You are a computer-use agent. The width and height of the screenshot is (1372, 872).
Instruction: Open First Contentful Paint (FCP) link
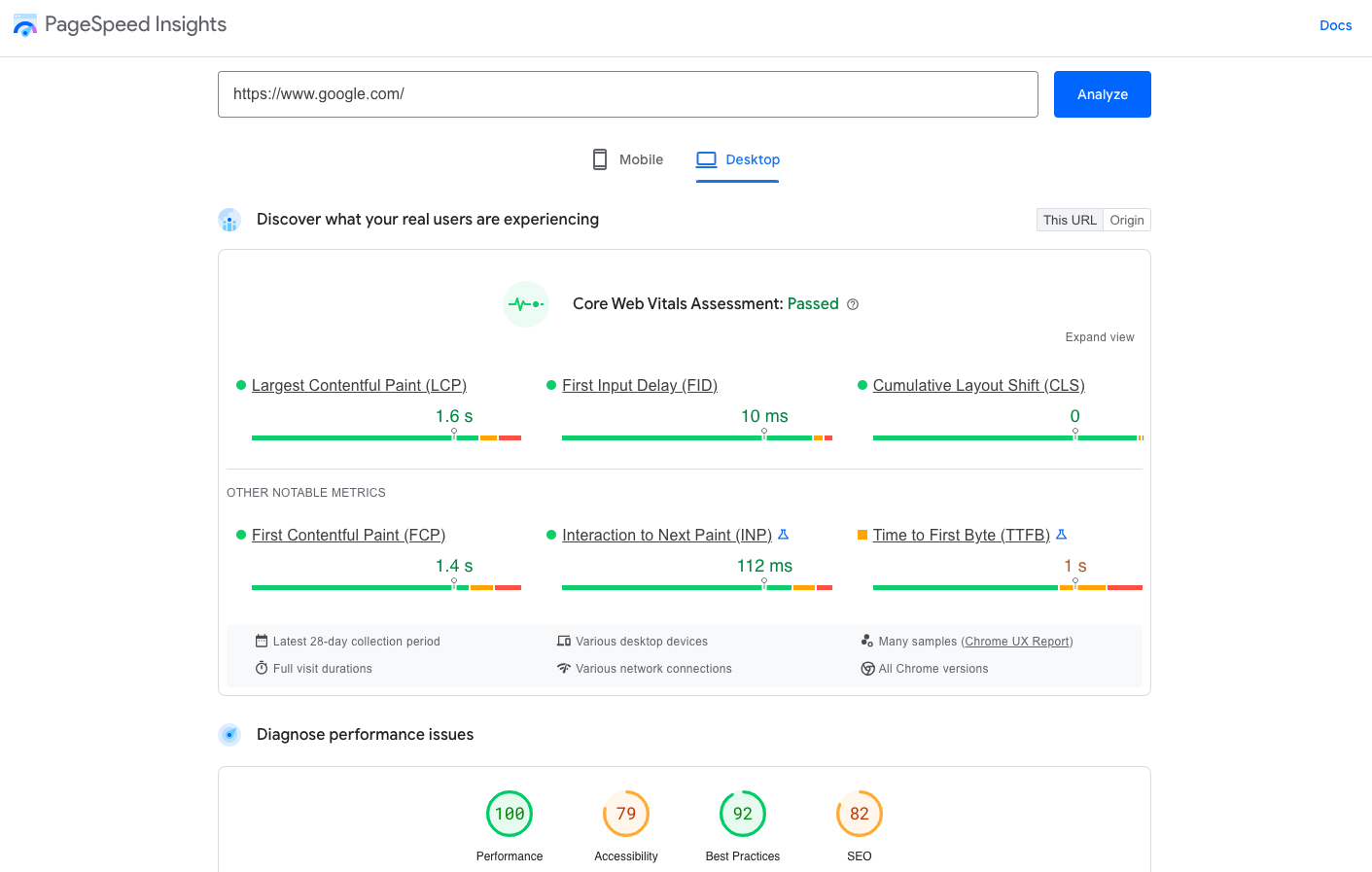[x=348, y=535]
